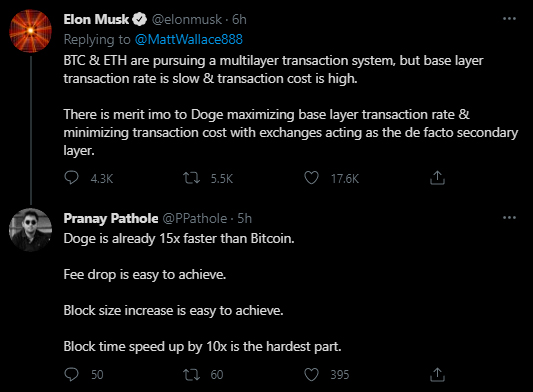Like Elon Musk's tweet with heart icon
Screen dimensions: 533x392
click(311, 178)
